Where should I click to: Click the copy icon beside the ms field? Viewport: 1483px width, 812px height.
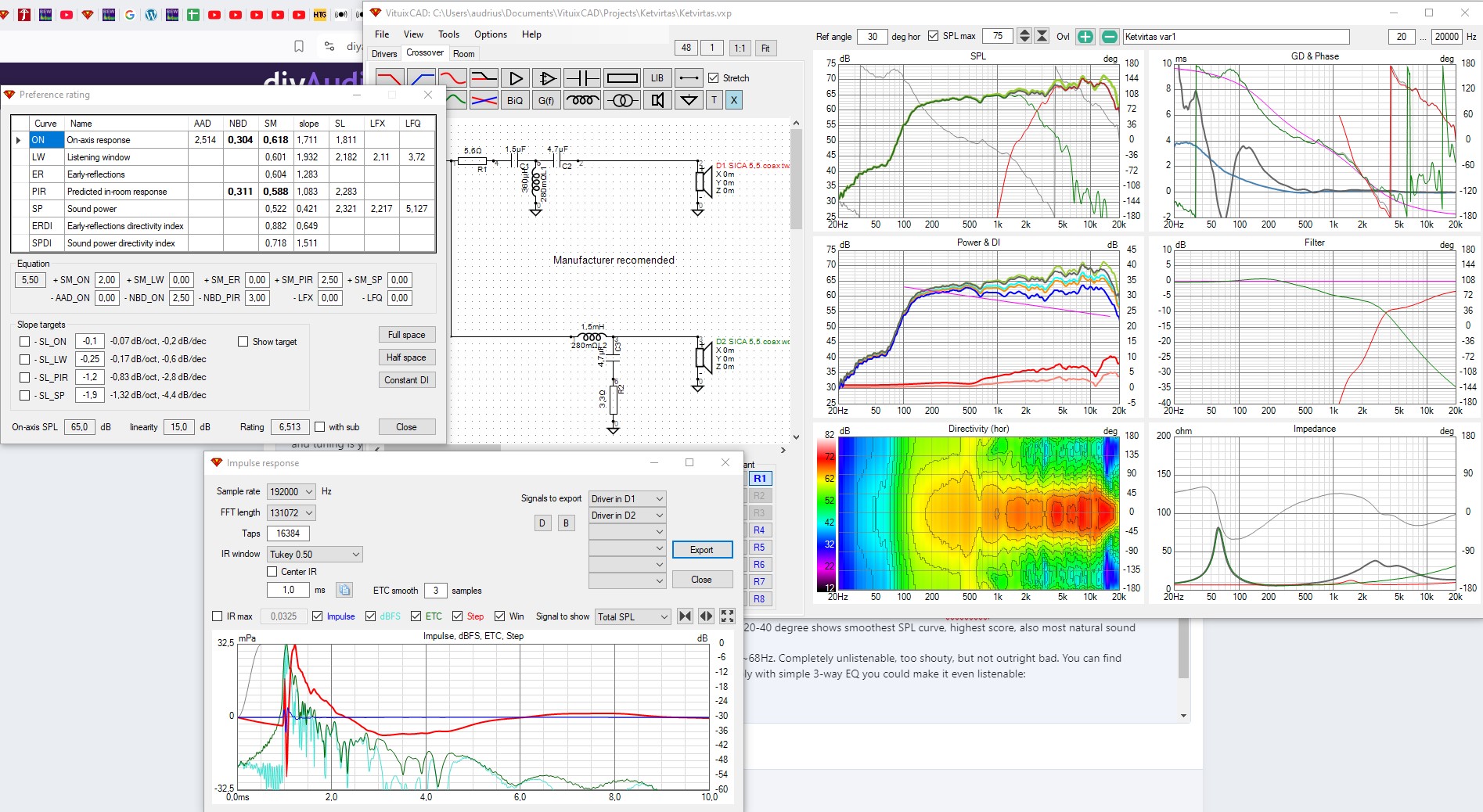344,590
